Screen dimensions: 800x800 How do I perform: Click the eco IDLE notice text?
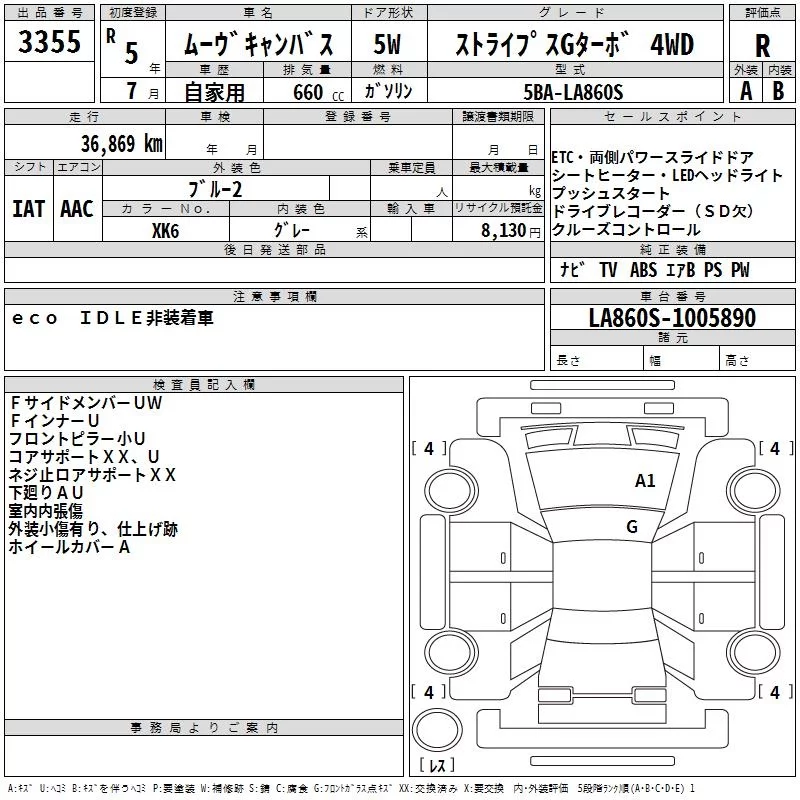click(113, 318)
